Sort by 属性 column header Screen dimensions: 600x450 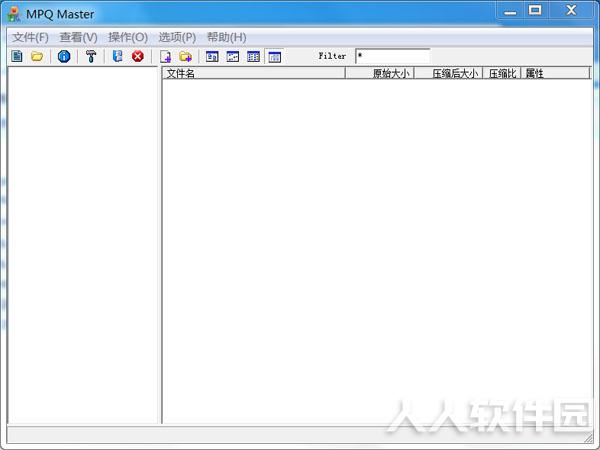click(x=555, y=73)
